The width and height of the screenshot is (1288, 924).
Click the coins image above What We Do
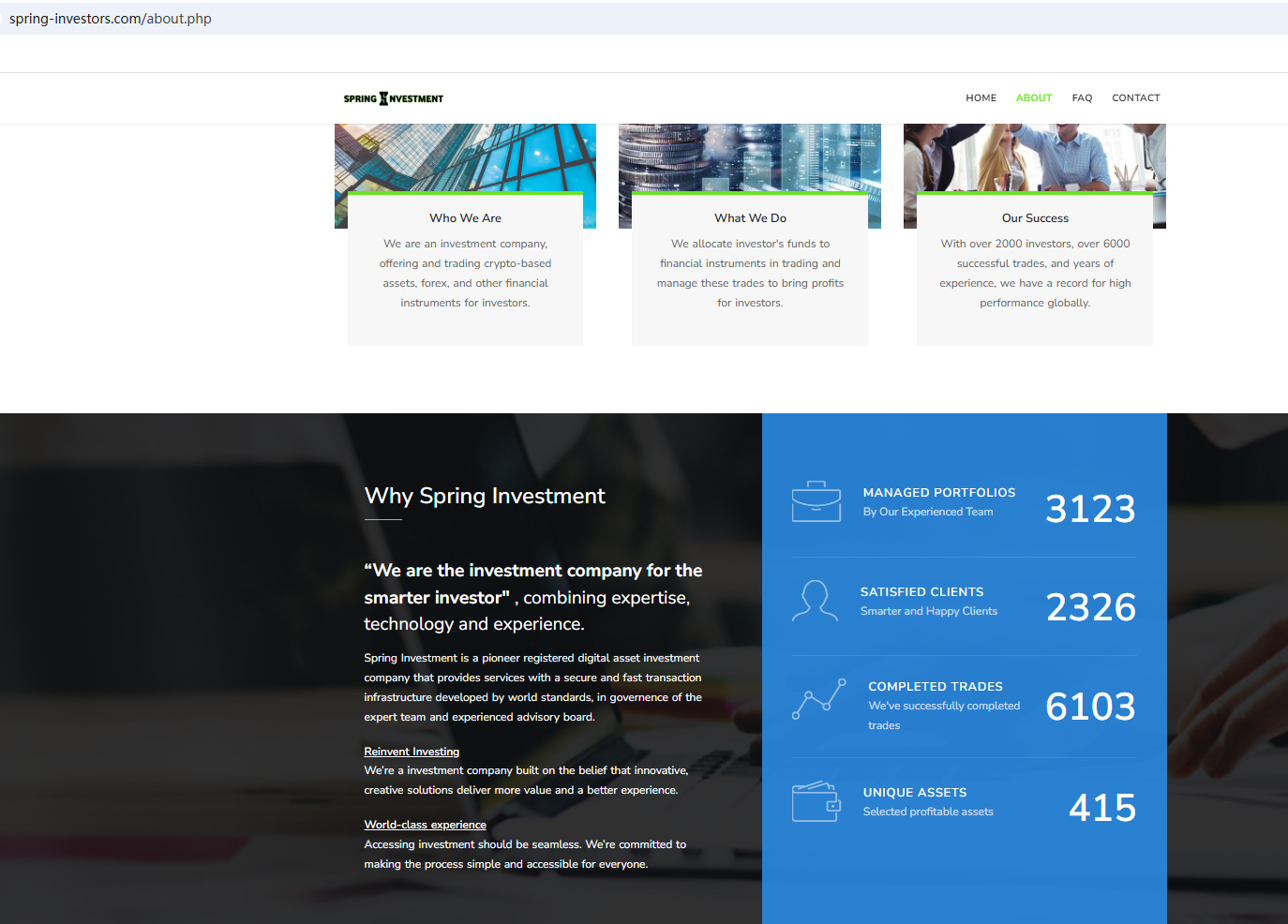[x=749, y=156]
